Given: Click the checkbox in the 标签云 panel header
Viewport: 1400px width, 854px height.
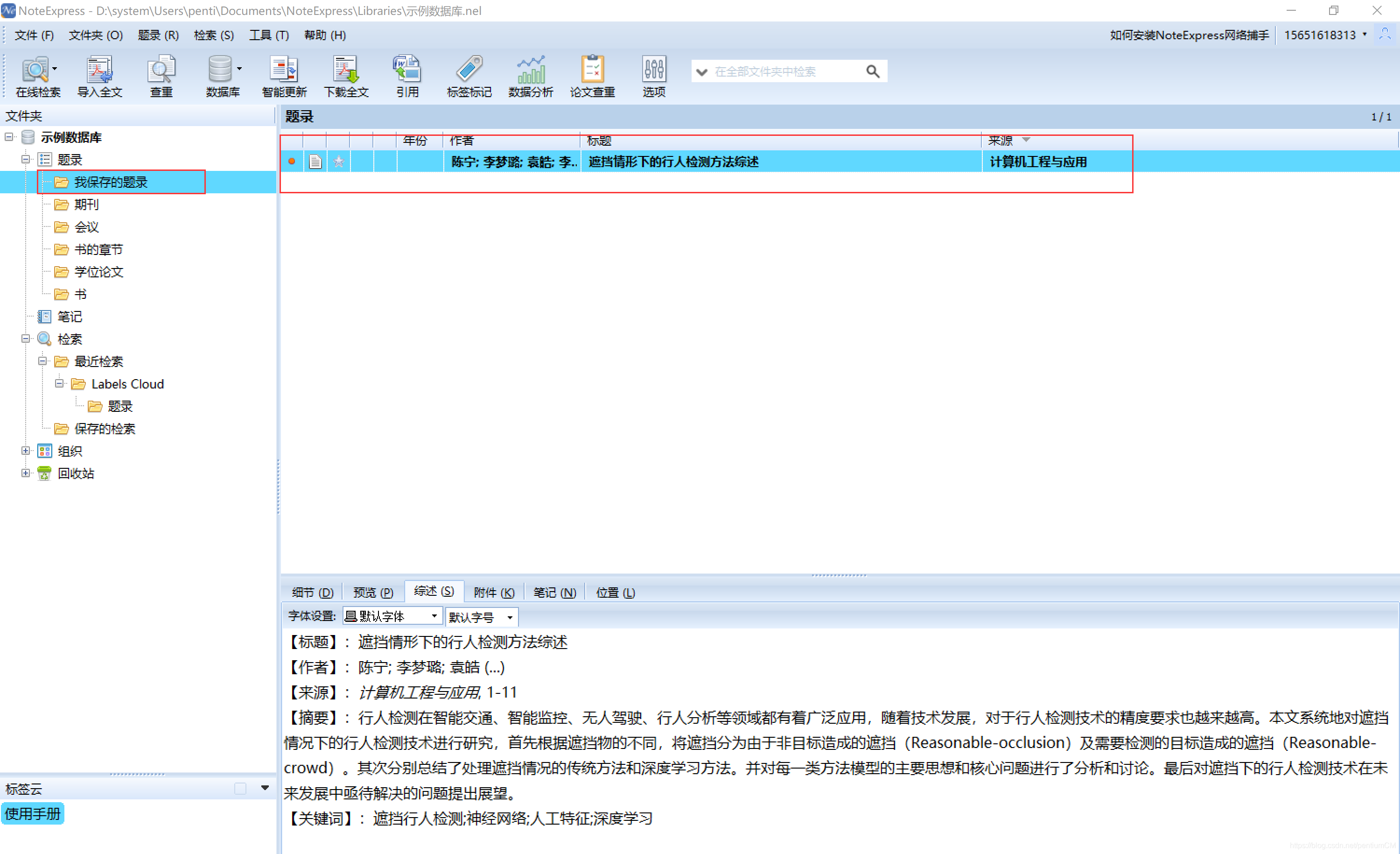Looking at the screenshot, I should [x=240, y=788].
